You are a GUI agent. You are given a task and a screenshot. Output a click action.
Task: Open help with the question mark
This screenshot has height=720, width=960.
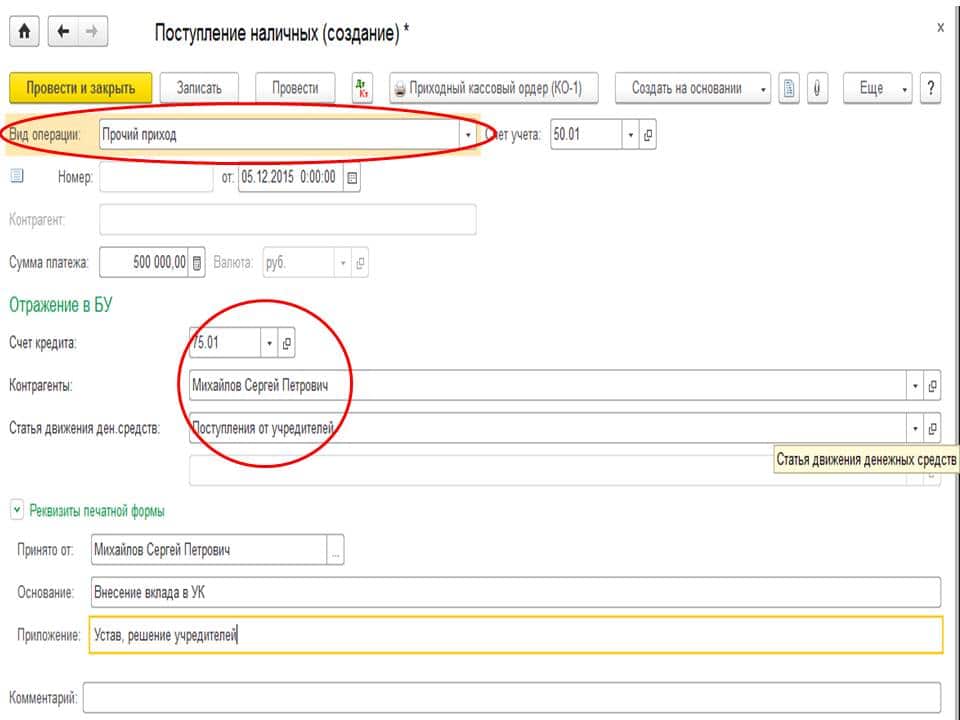(x=931, y=88)
